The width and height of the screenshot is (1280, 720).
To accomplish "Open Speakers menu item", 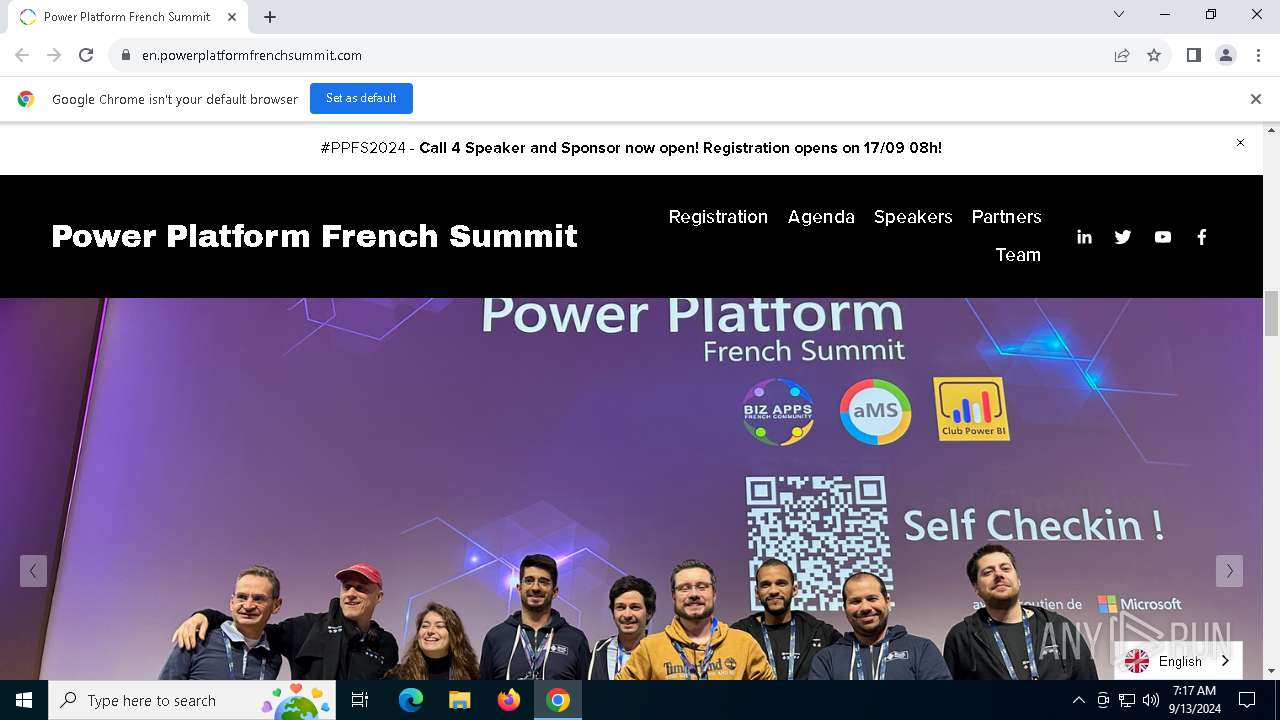I will 913,217.
